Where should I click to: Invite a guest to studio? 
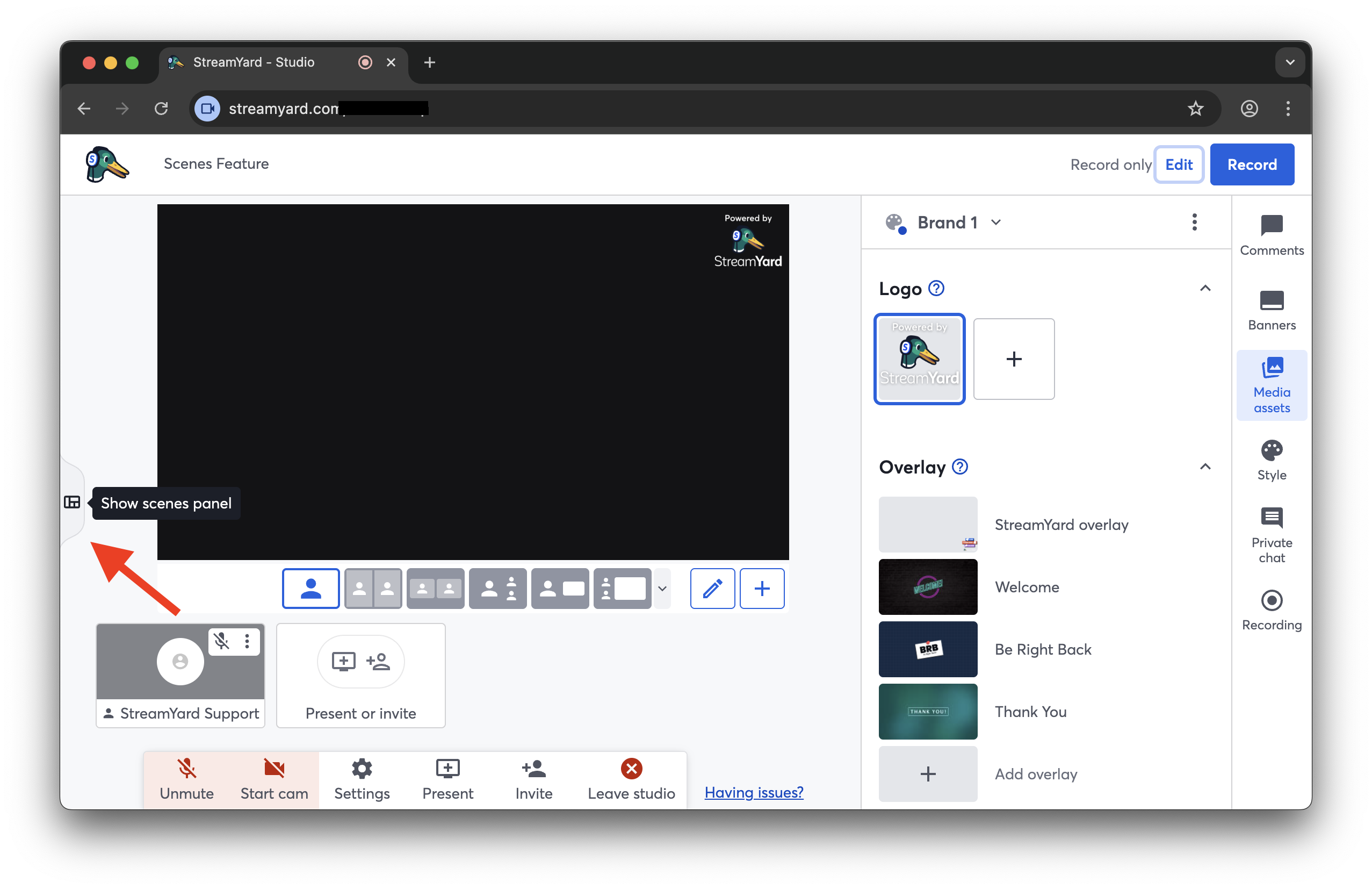pyautogui.click(x=533, y=779)
